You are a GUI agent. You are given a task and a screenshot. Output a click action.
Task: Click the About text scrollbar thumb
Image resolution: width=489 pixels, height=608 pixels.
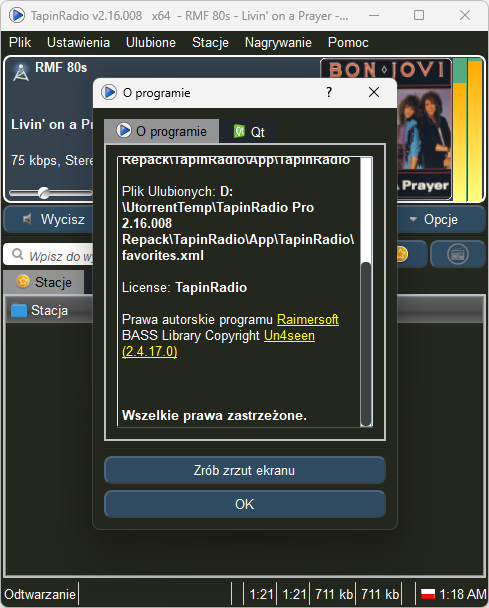(x=366, y=344)
